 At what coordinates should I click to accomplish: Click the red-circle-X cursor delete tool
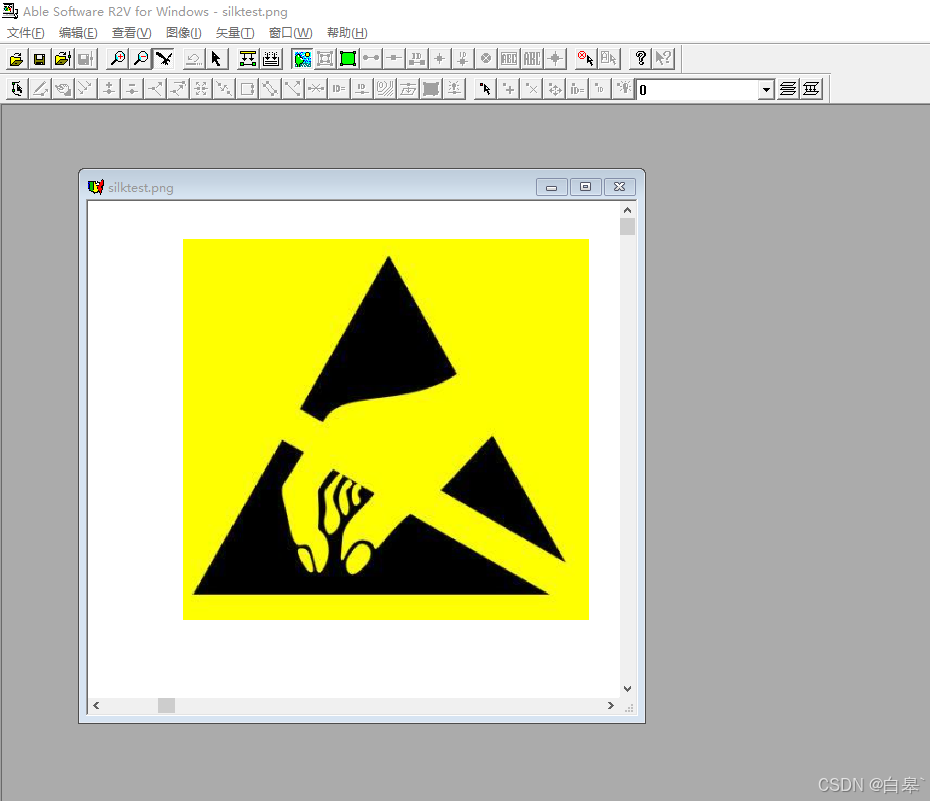586,59
